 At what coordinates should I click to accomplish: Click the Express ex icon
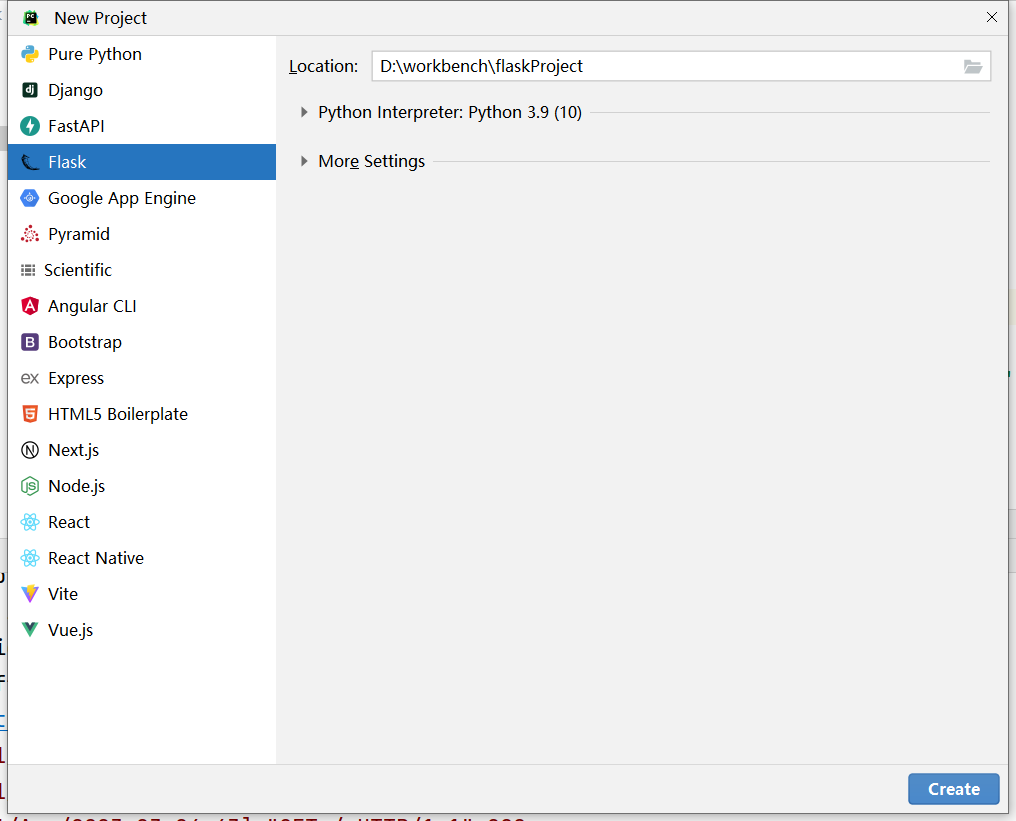[30, 378]
